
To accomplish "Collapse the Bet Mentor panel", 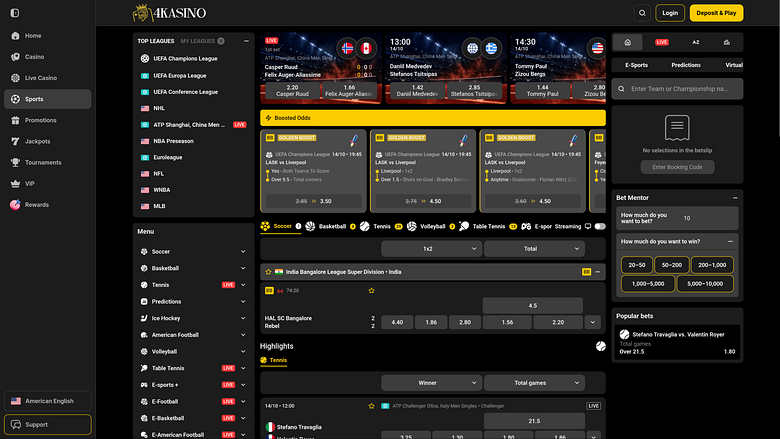I will click(735, 198).
